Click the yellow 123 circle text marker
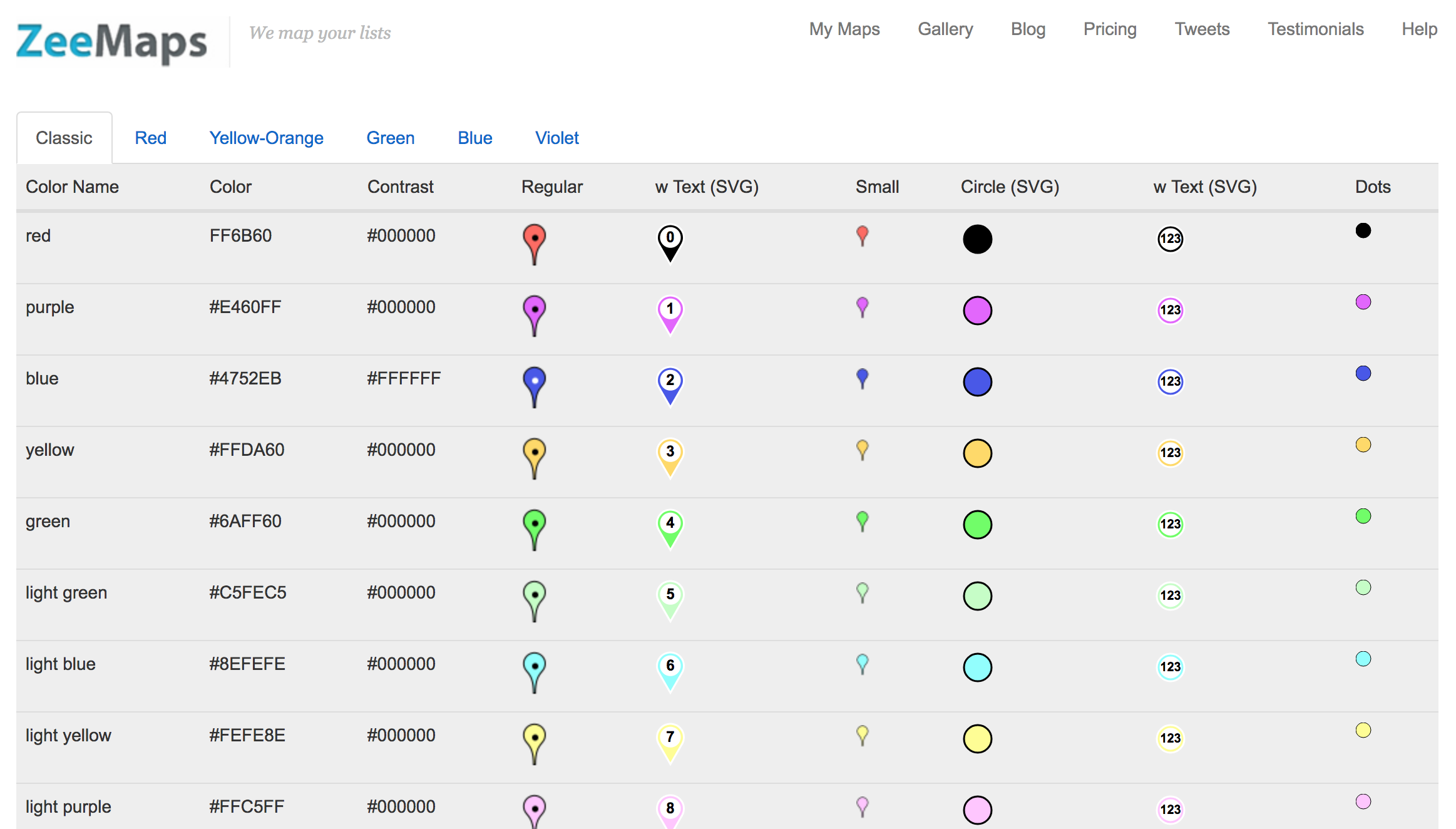Screen dimensions: 1456x829 [x=1170, y=453]
